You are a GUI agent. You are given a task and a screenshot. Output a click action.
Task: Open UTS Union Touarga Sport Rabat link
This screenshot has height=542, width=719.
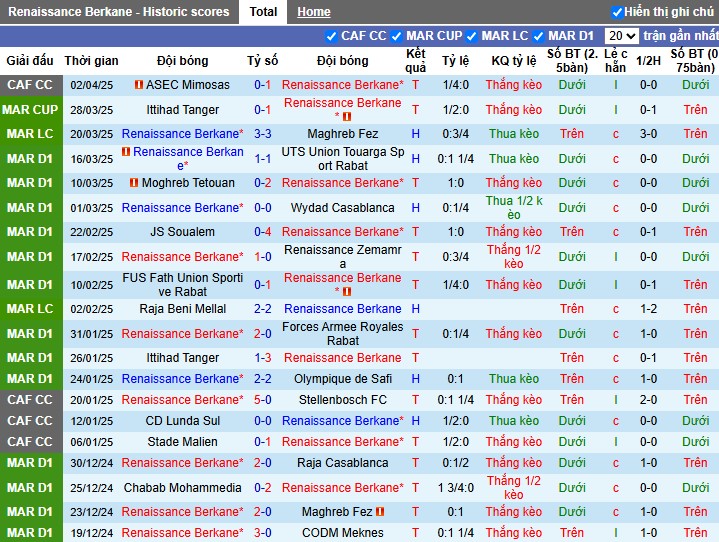[343, 159]
